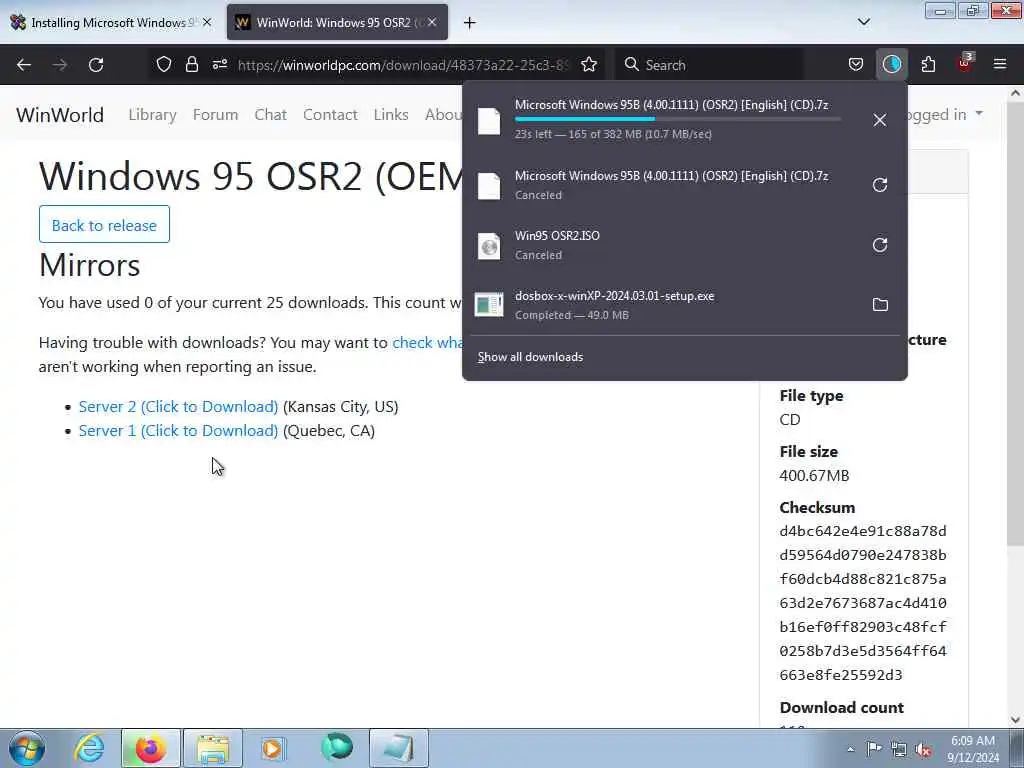Show hidden system tray icons arrow

point(850,750)
